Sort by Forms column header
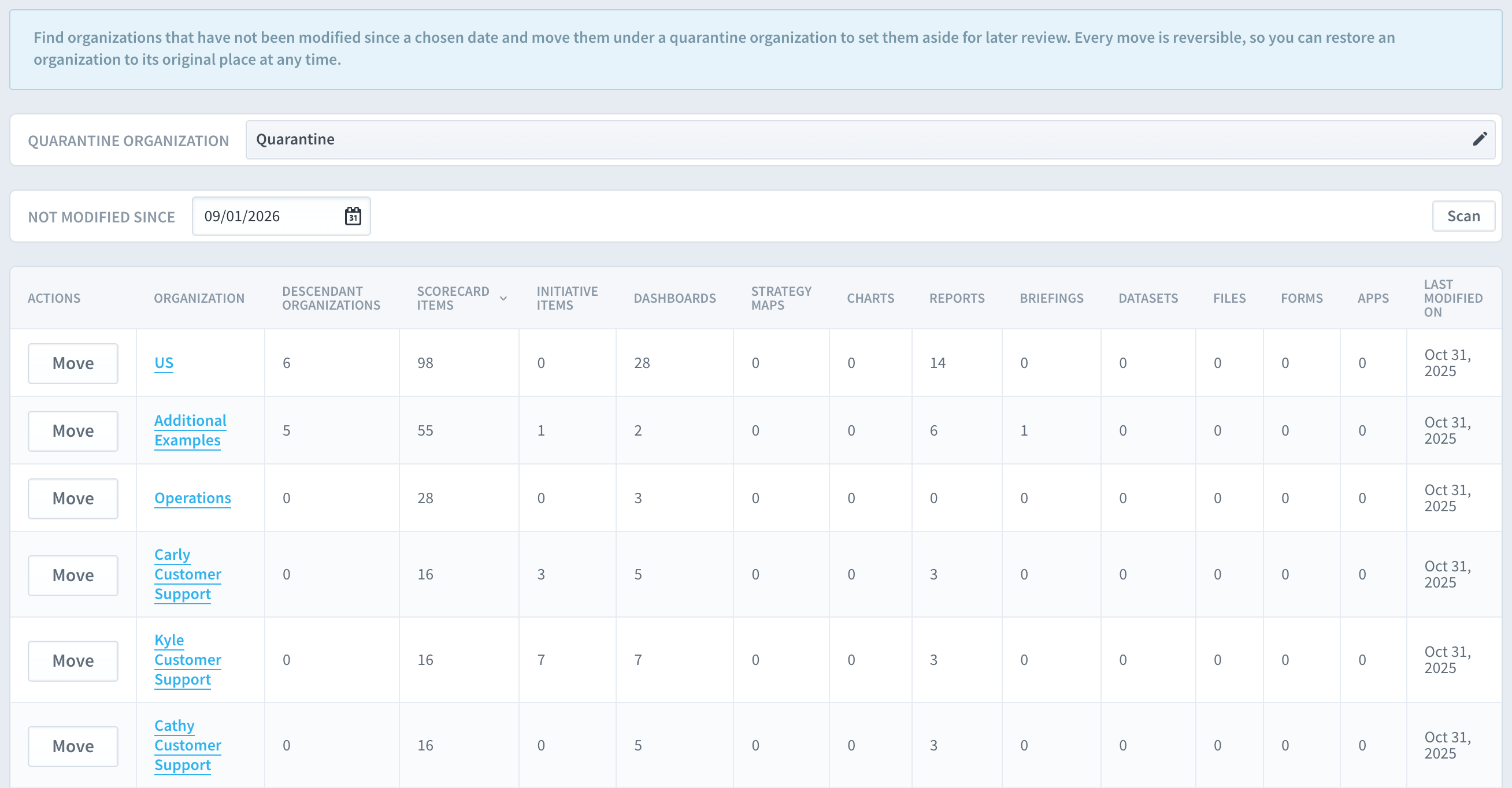Viewport: 1512px width, 788px height. pos(1301,298)
